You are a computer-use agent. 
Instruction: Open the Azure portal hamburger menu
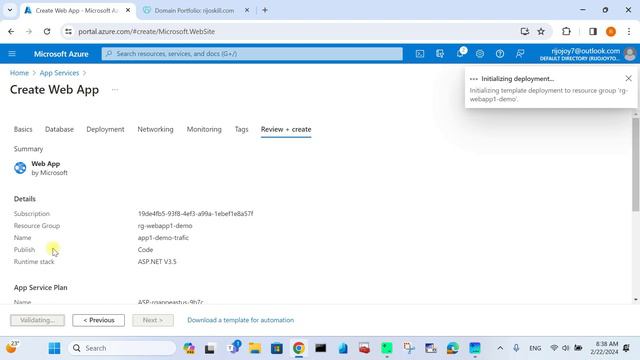[12, 53]
